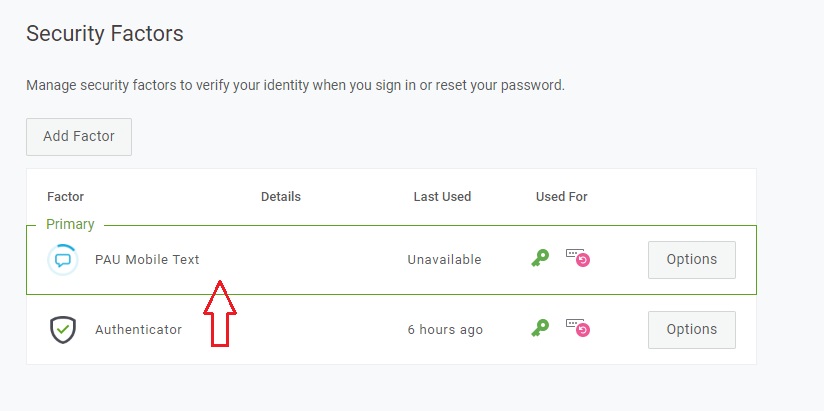Image resolution: width=824 pixels, height=411 pixels.
Task: Select the PAU Mobile Text factor name
Action: click(147, 260)
